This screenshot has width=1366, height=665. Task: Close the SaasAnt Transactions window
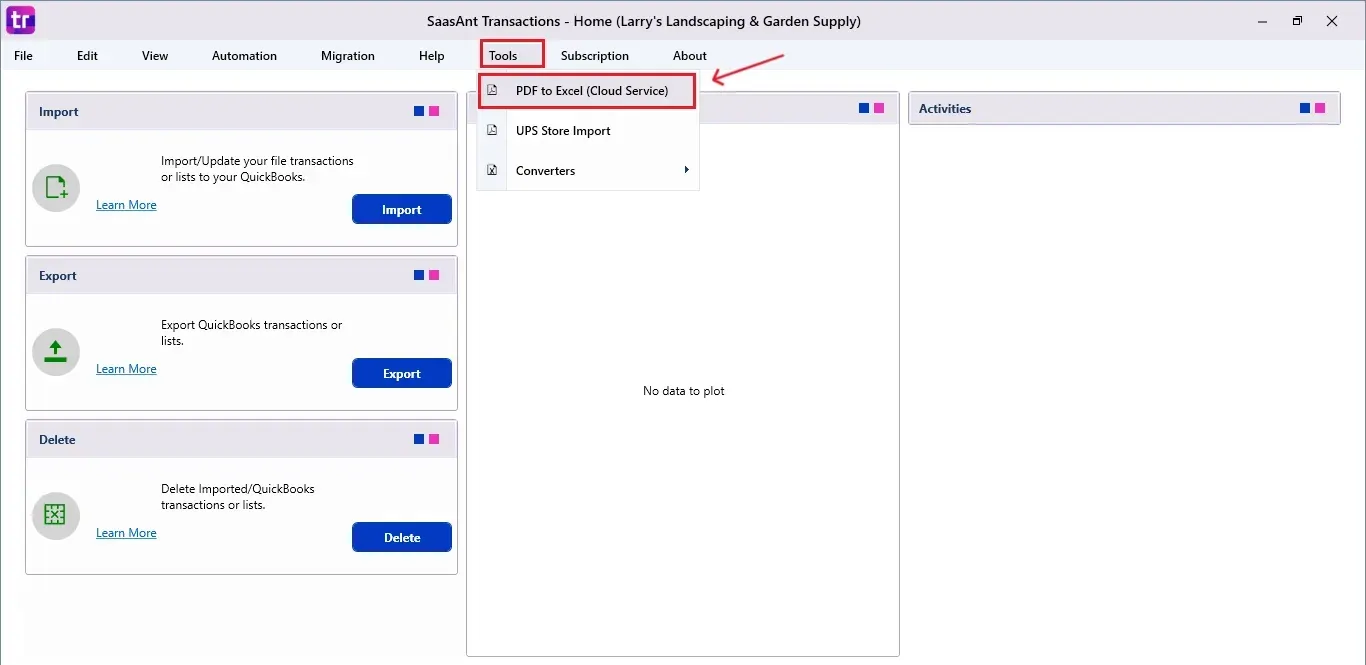[x=1332, y=20]
